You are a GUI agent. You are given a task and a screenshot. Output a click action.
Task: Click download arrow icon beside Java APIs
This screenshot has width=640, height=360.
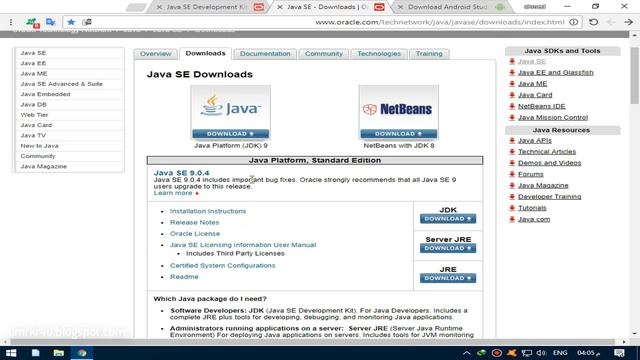[x=512, y=140]
